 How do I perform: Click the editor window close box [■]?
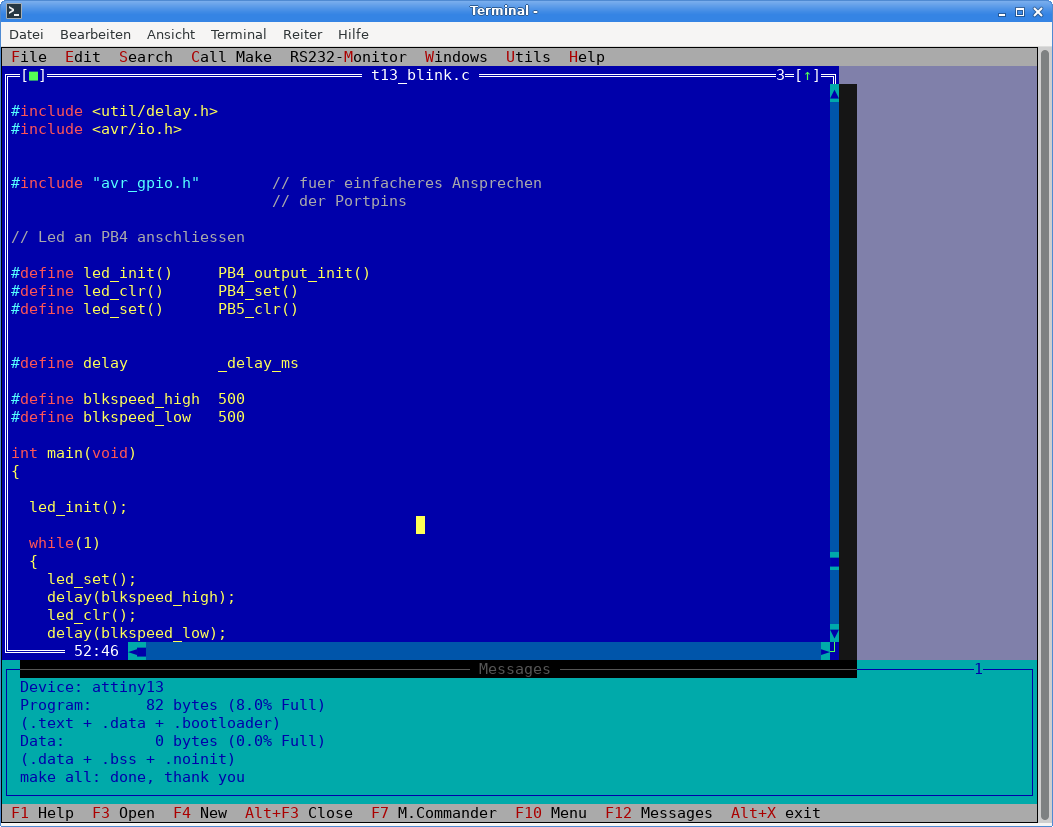pyautogui.click(x=34, y=75)
